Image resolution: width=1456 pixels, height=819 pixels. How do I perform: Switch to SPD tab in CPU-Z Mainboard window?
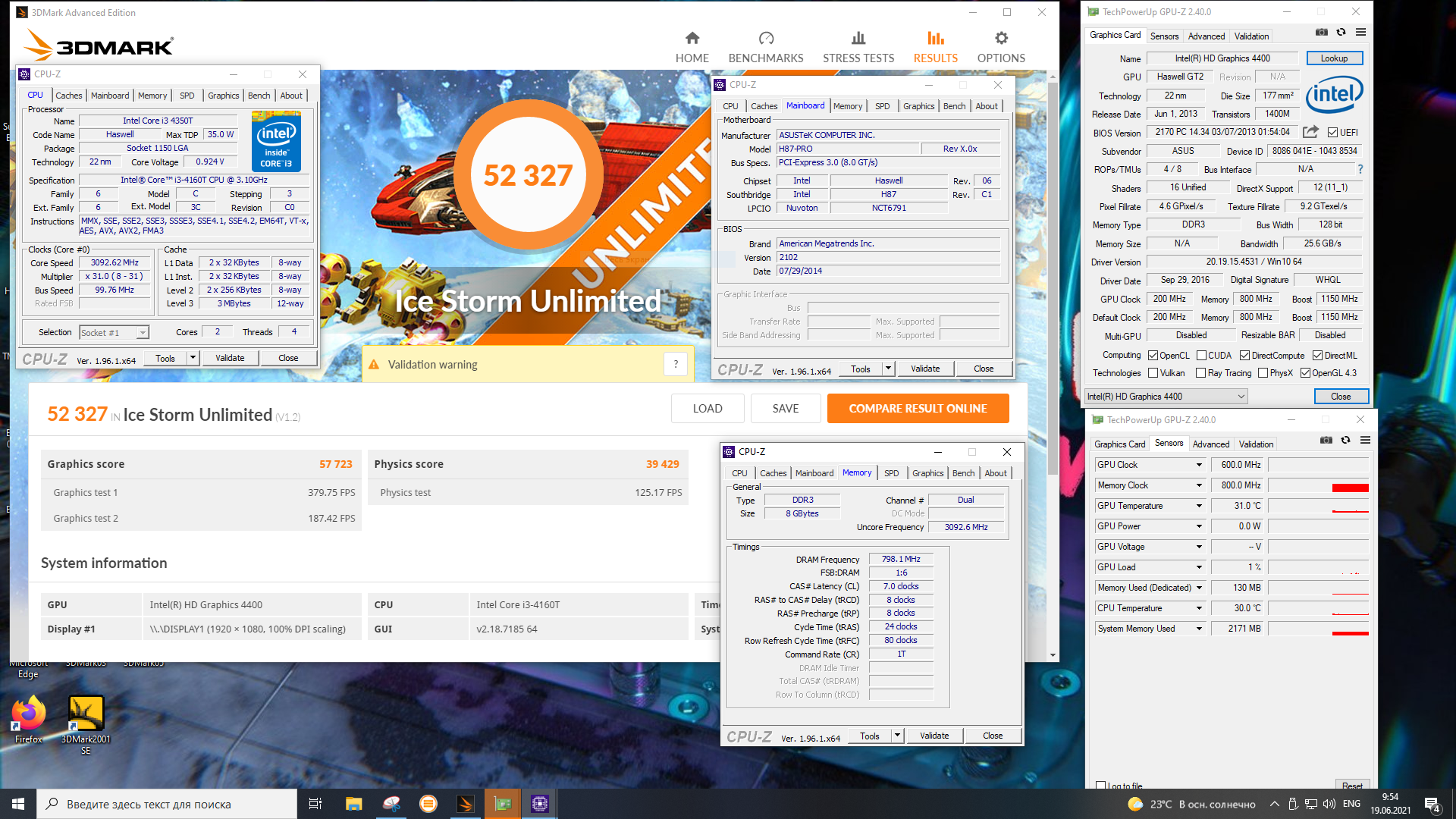coord(883,106)
